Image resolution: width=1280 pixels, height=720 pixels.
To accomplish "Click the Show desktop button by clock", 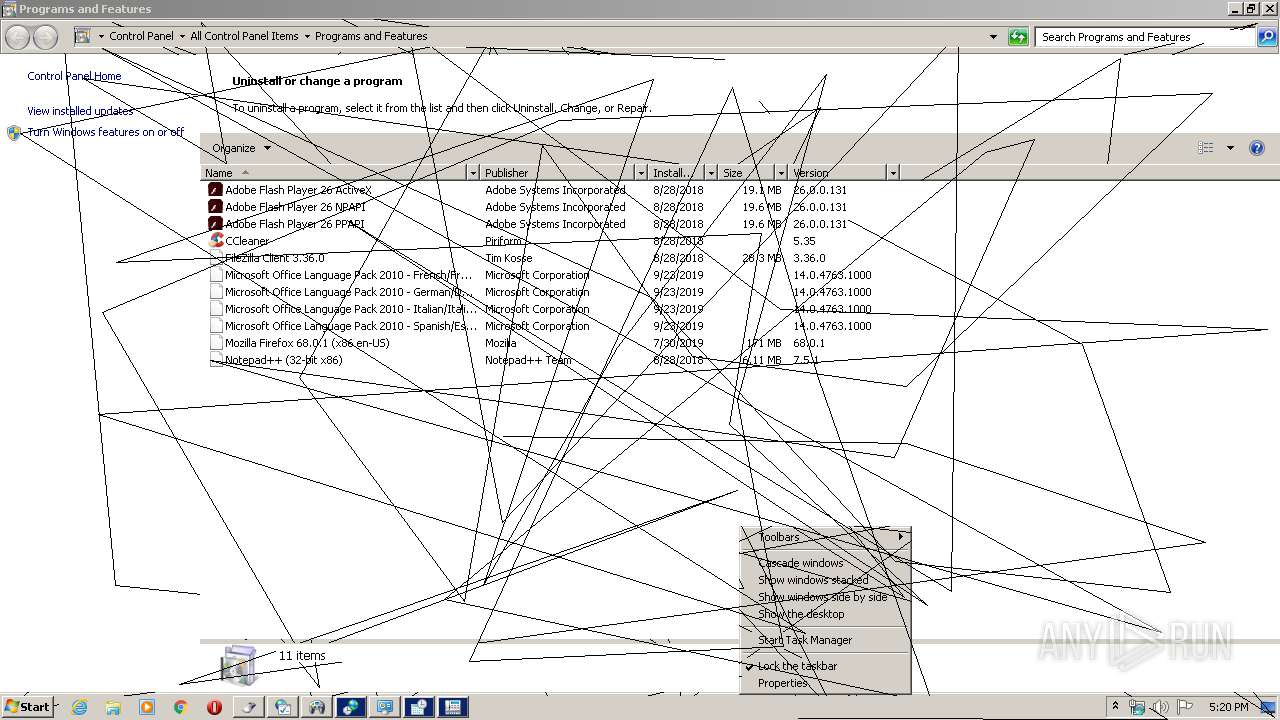I will pyautogui.click(x=1268, y=707).
